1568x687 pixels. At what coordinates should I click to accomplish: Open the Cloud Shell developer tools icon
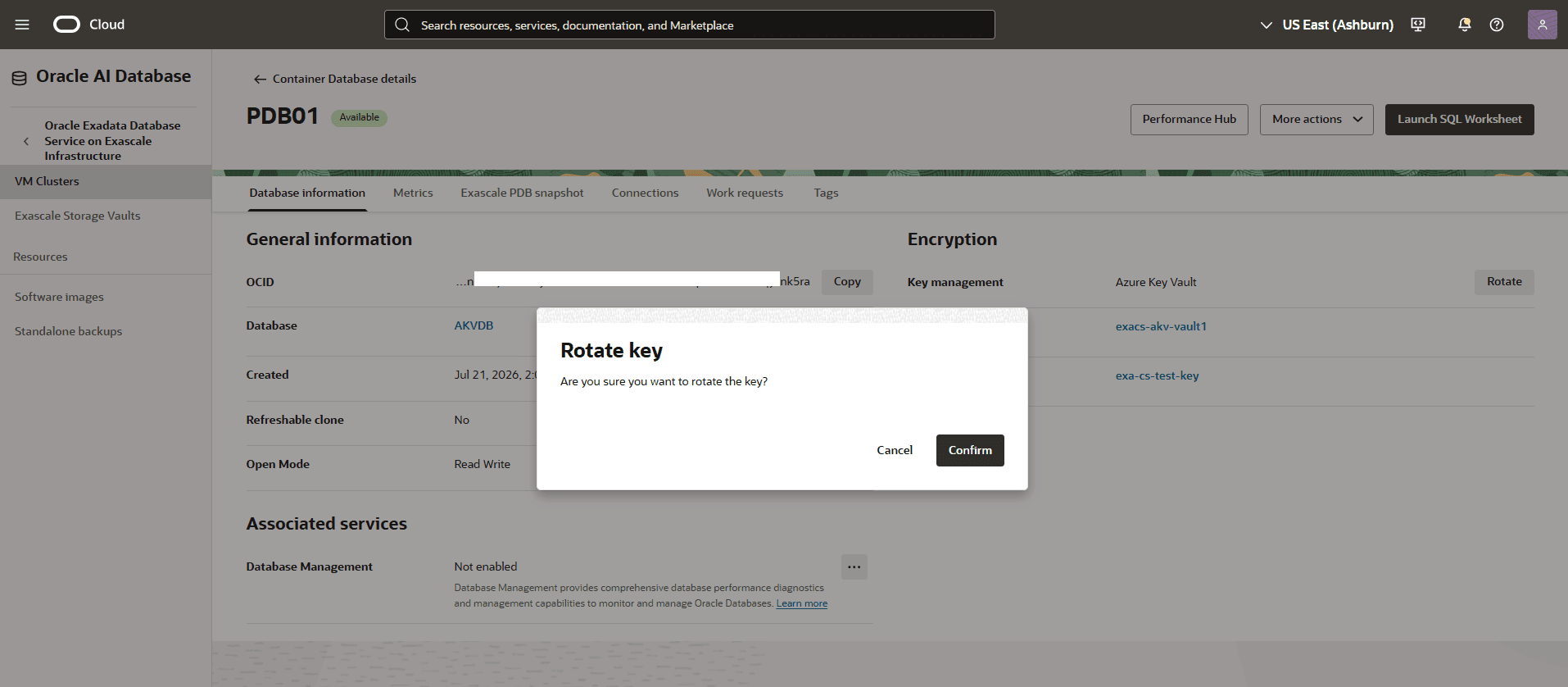1418,25
